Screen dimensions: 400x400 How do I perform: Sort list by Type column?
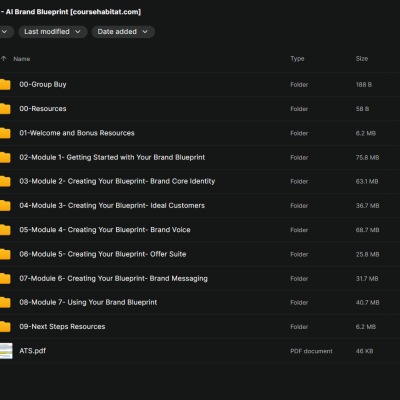297,59
